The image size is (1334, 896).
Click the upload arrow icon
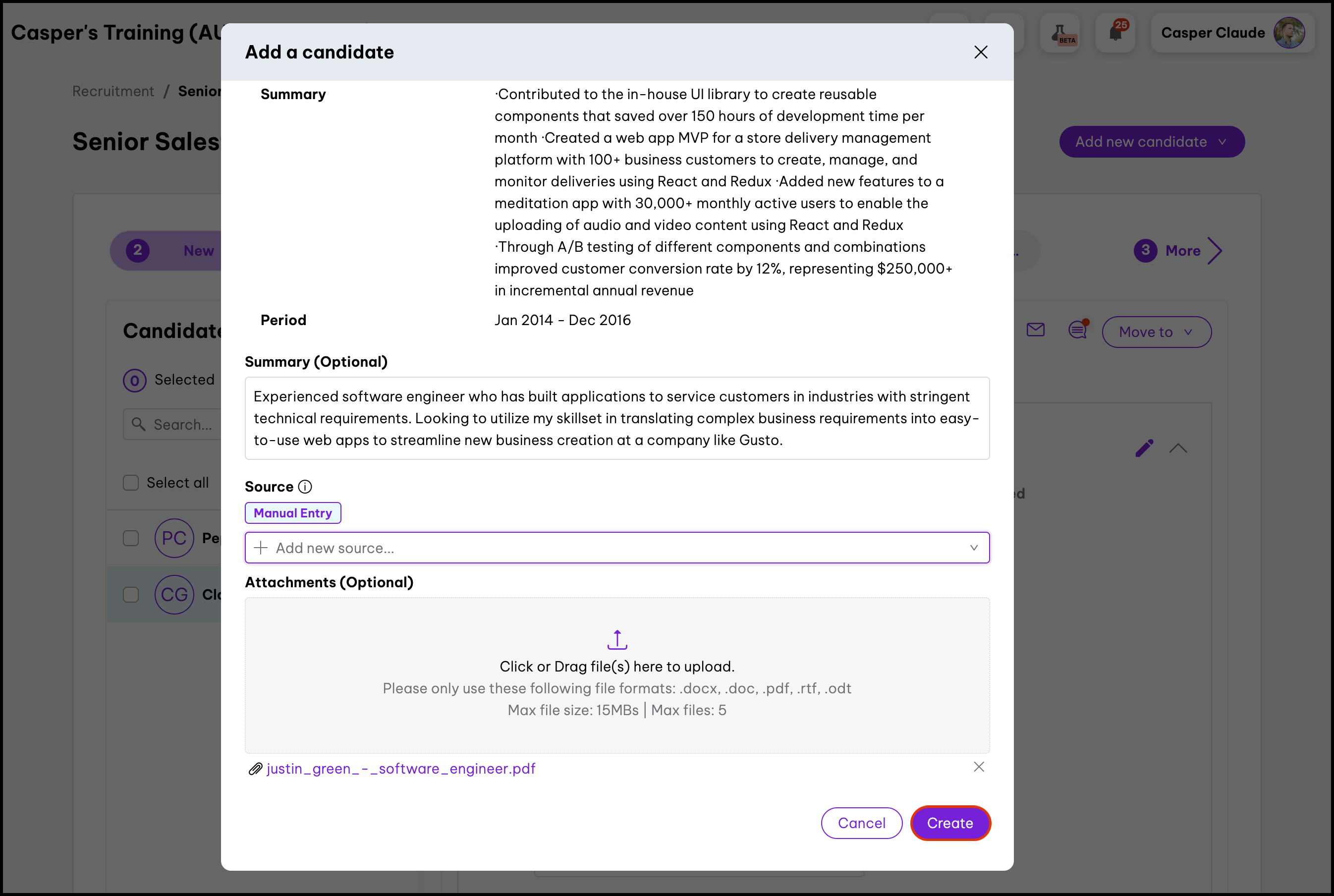[617, 639]
